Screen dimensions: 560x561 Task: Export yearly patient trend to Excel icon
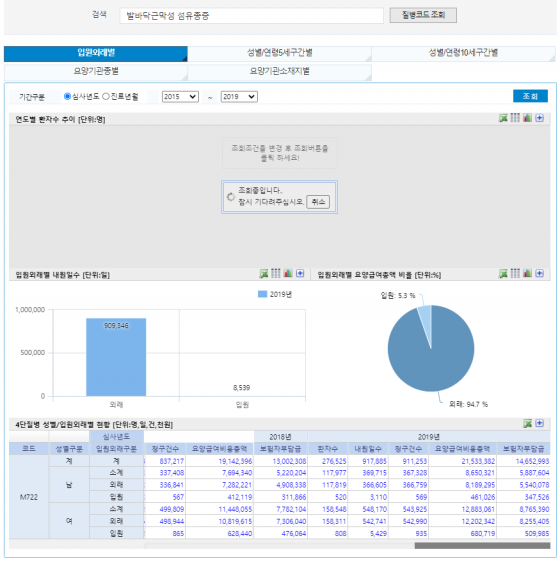[503, 118]
